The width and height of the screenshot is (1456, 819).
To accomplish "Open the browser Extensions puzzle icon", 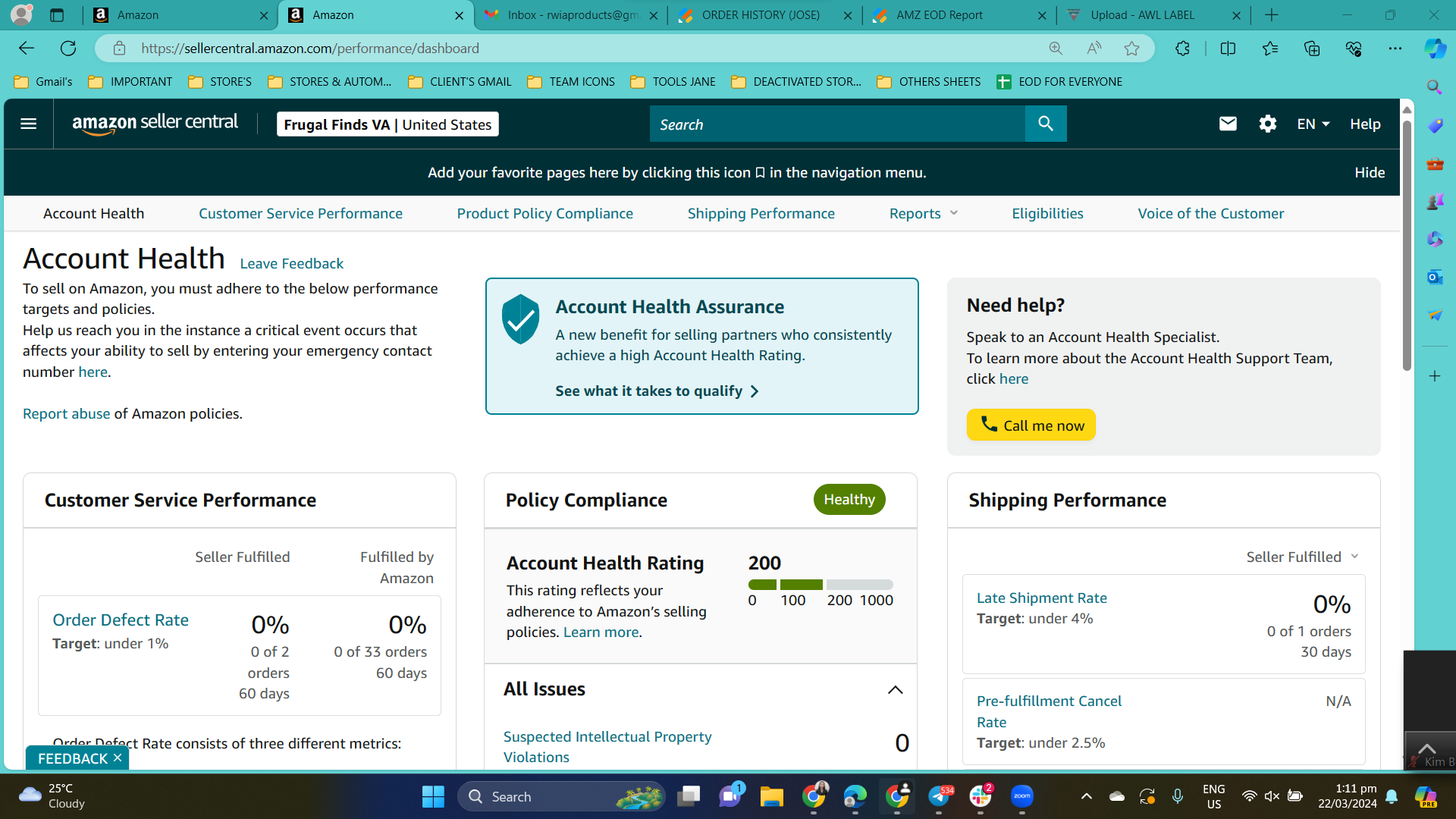I will click(x=1182, y=49).
